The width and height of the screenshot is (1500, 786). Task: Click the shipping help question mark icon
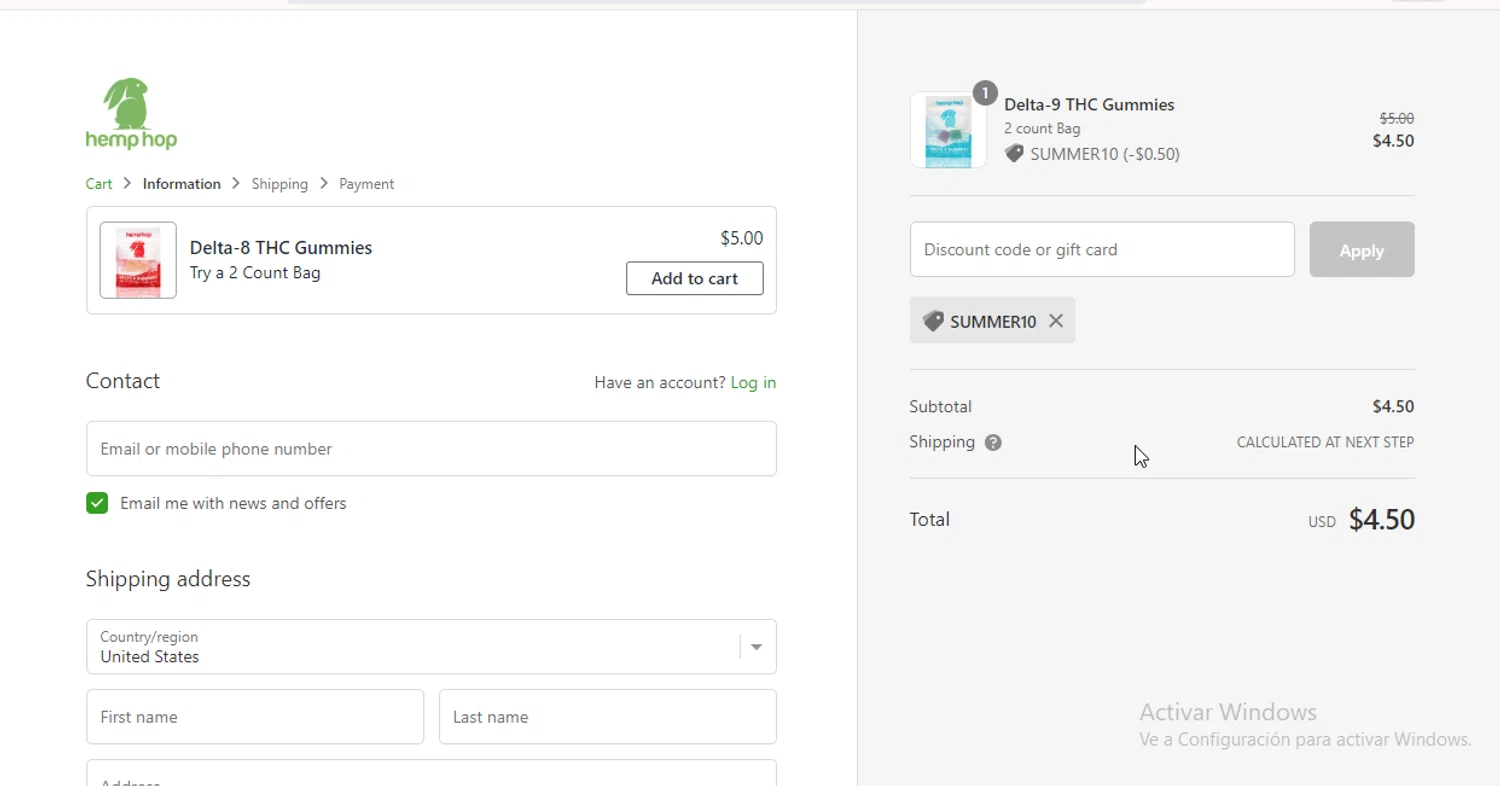[x=993, y=442]
